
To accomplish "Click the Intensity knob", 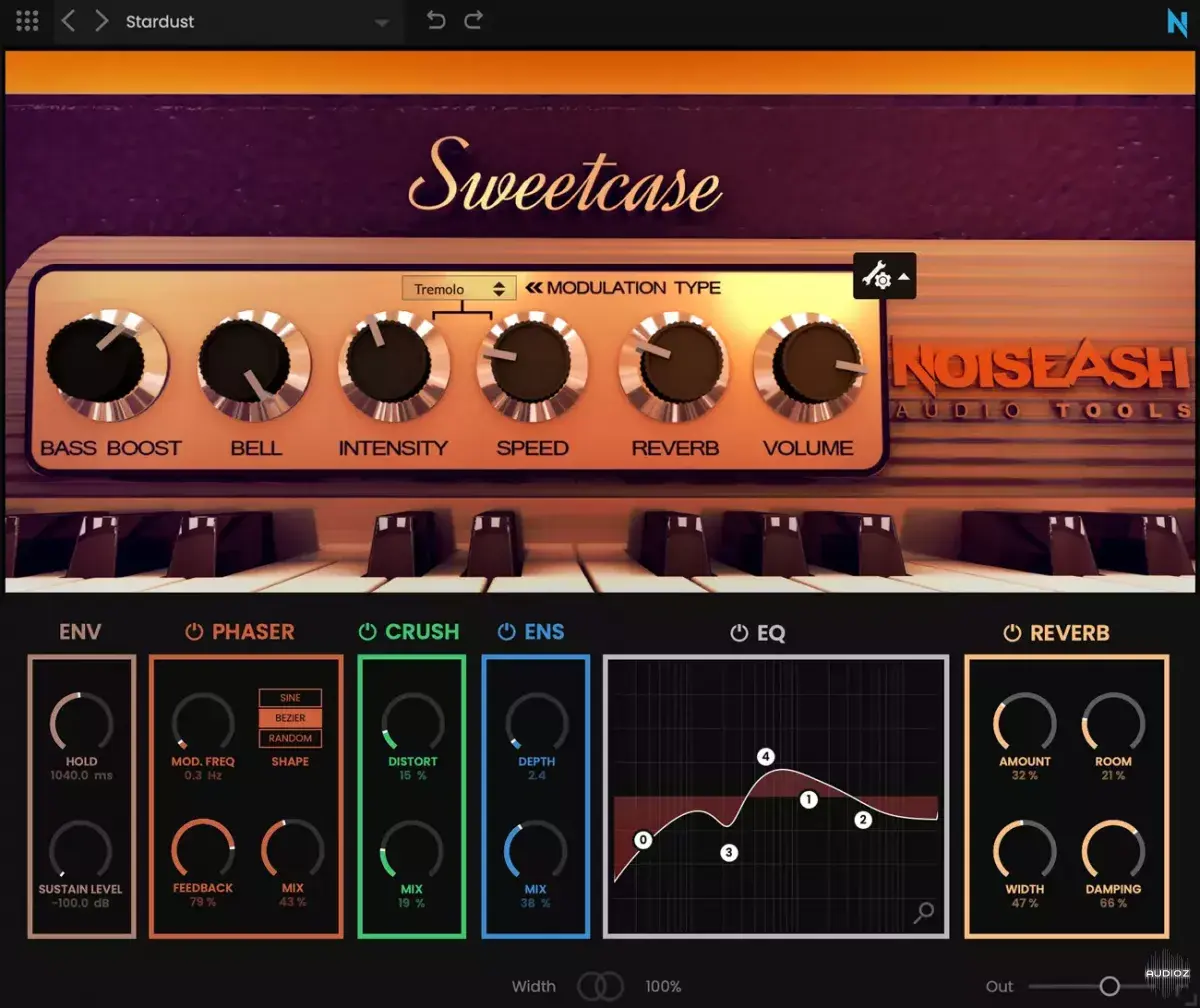I will pyautogui.click(x=392, y=364).
